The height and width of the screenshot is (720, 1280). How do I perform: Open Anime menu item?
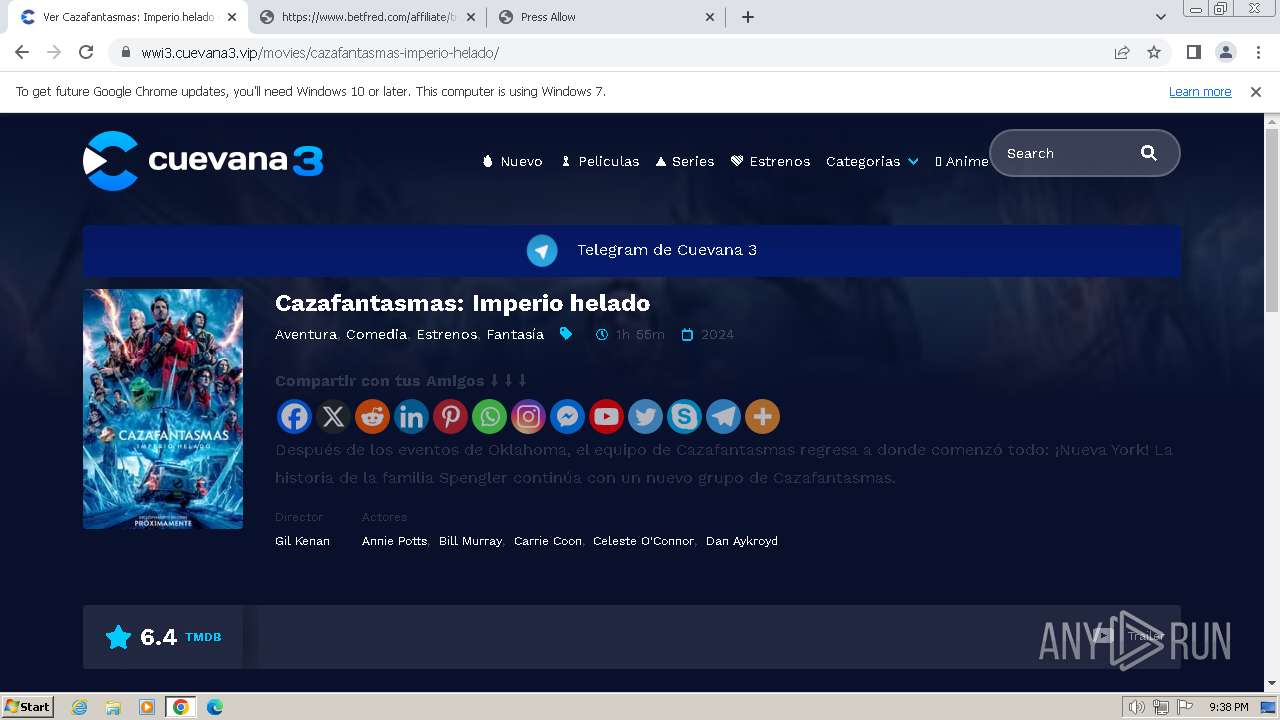pos(961,161)
